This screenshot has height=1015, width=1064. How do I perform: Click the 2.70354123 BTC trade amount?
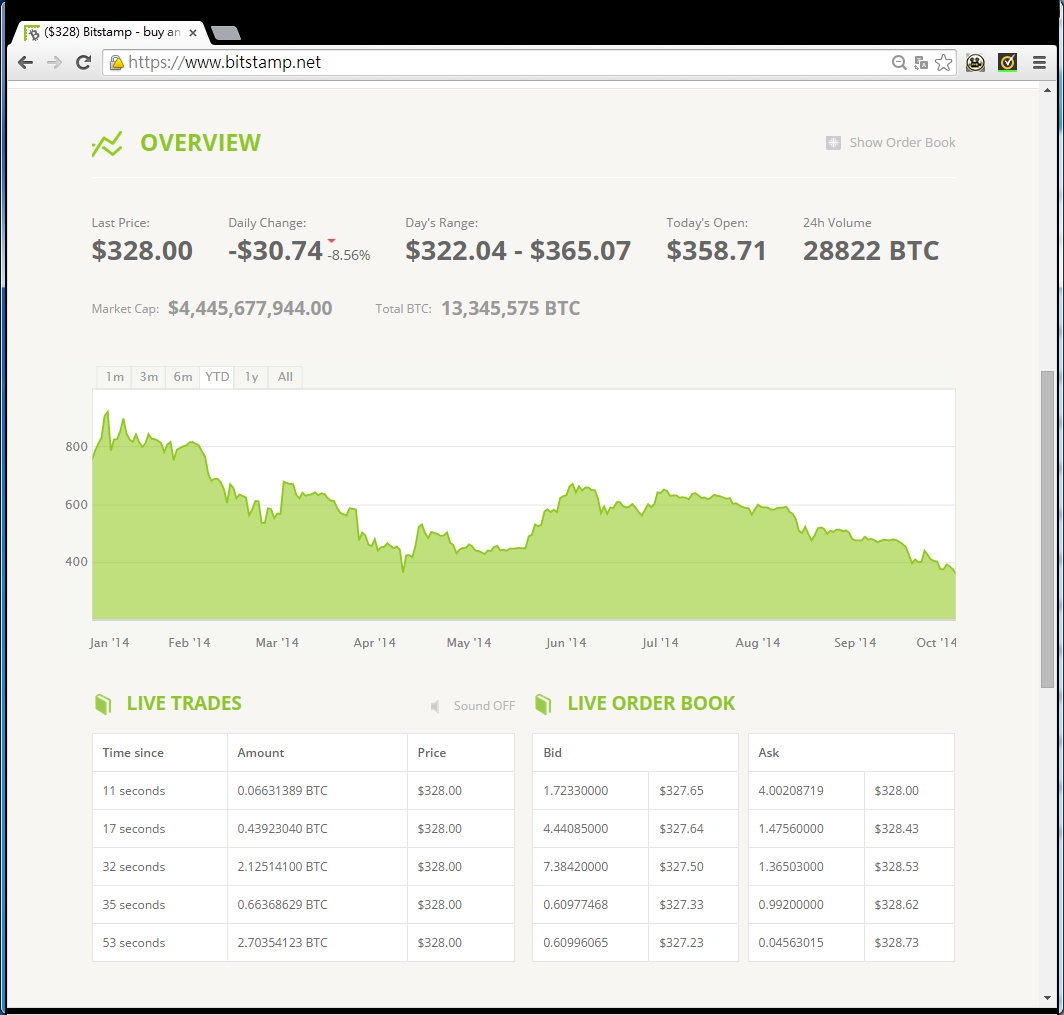pos(282,942)
